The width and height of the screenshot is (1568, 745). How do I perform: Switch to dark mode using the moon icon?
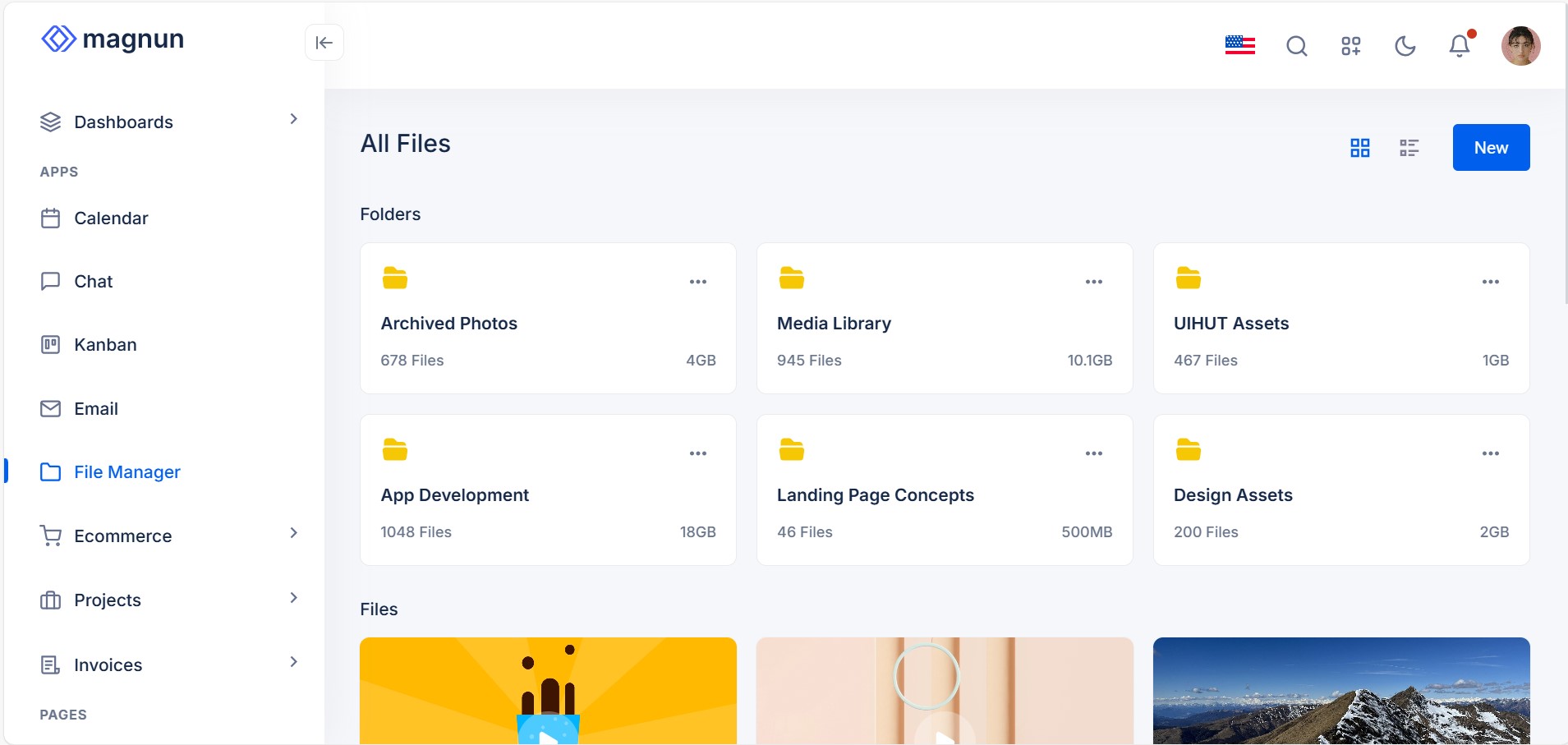click(1405, 46)
